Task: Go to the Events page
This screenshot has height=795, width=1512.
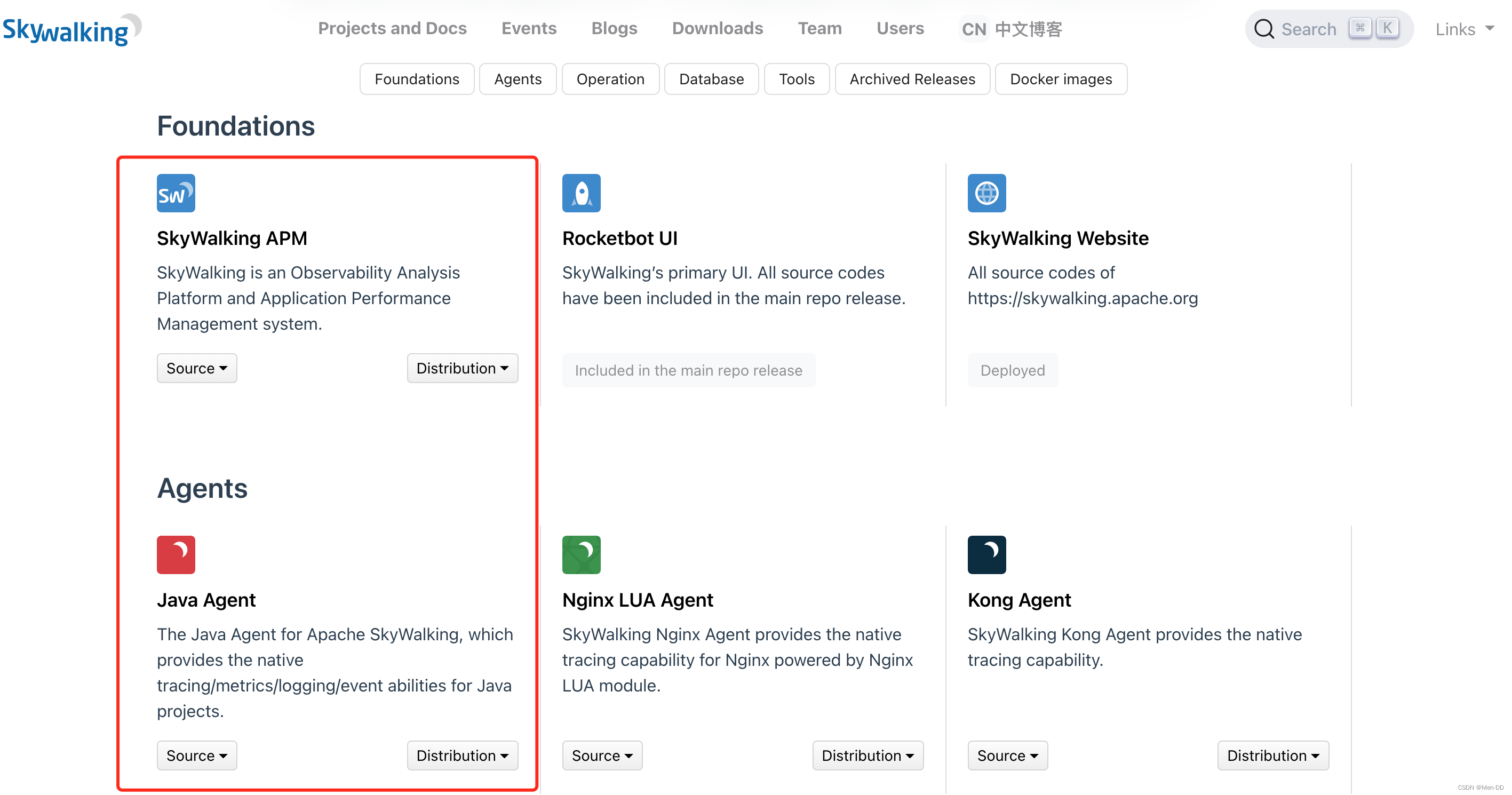Action: click(x=529, y=28)
